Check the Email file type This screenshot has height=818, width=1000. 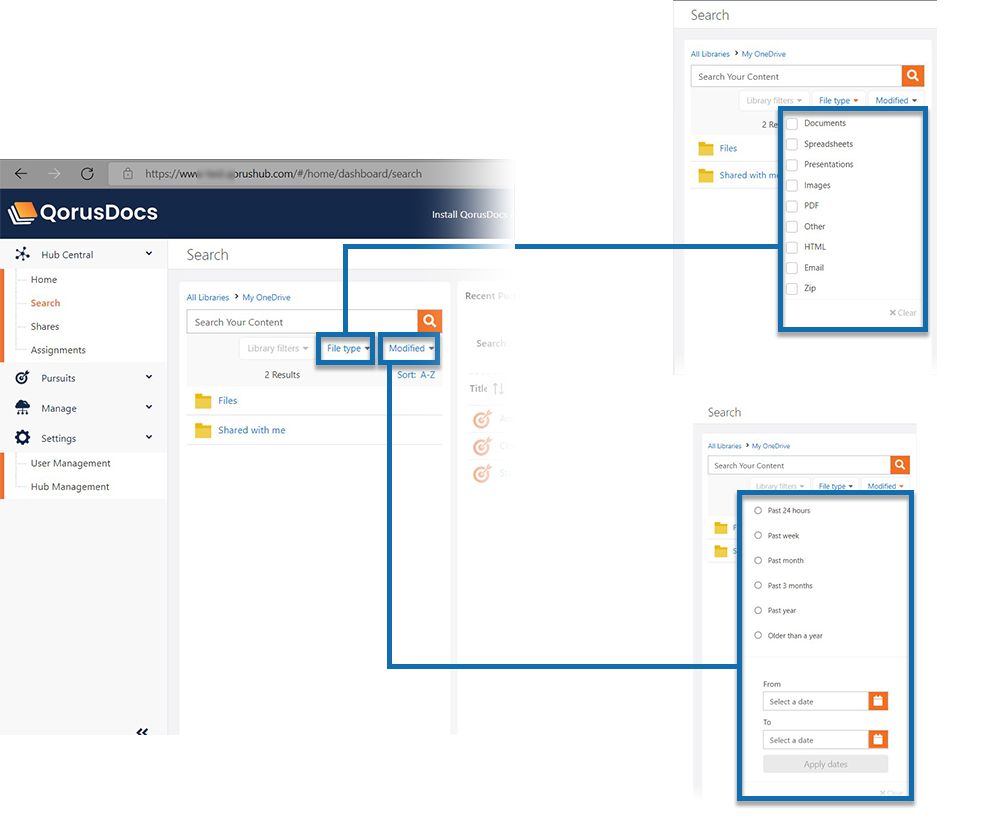(791, 268)
